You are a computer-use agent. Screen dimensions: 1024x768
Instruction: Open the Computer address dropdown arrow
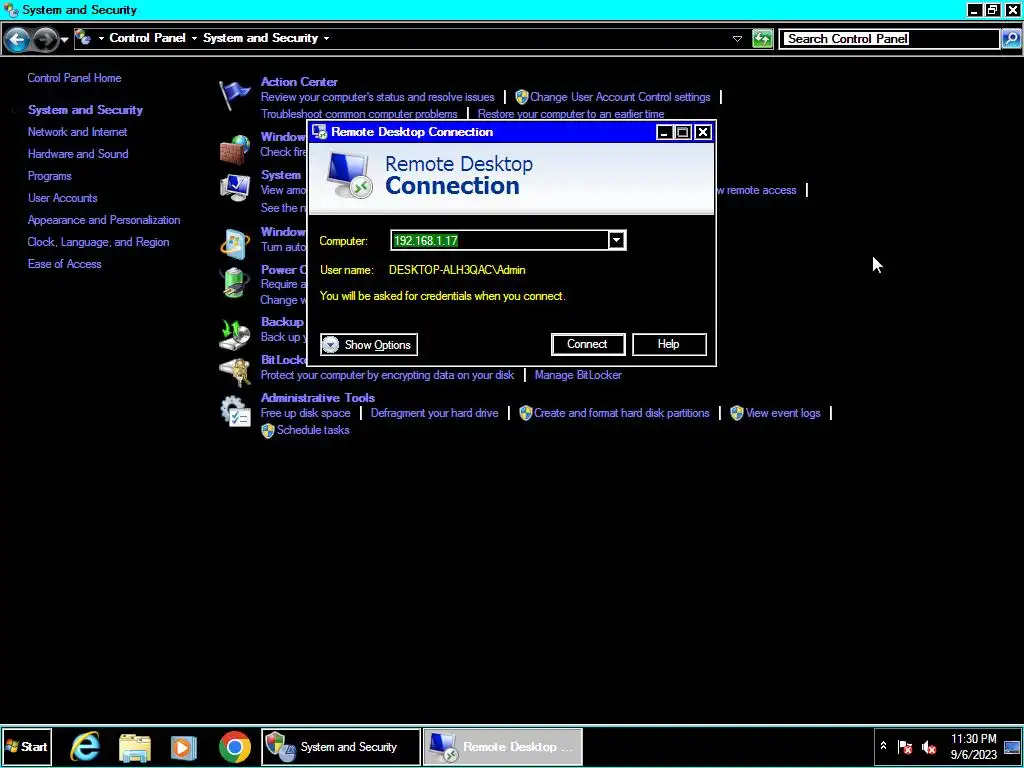pos(616,240)
